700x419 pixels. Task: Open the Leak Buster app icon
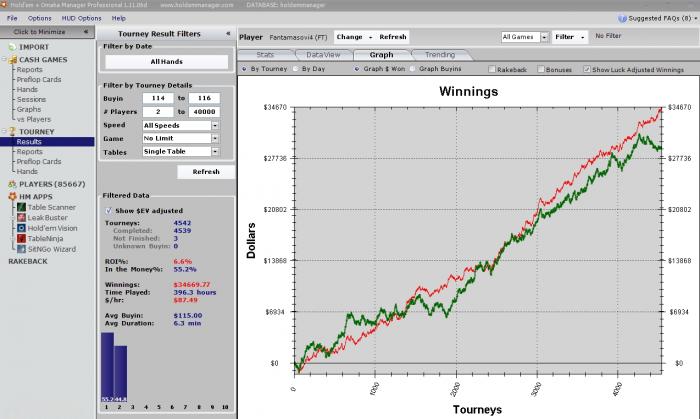coord(21,217)
